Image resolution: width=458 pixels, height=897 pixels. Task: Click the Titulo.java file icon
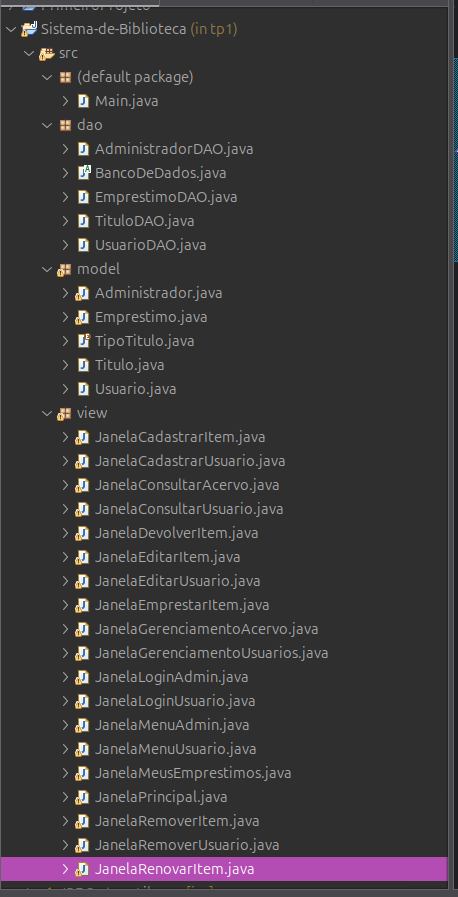point(83,365)
